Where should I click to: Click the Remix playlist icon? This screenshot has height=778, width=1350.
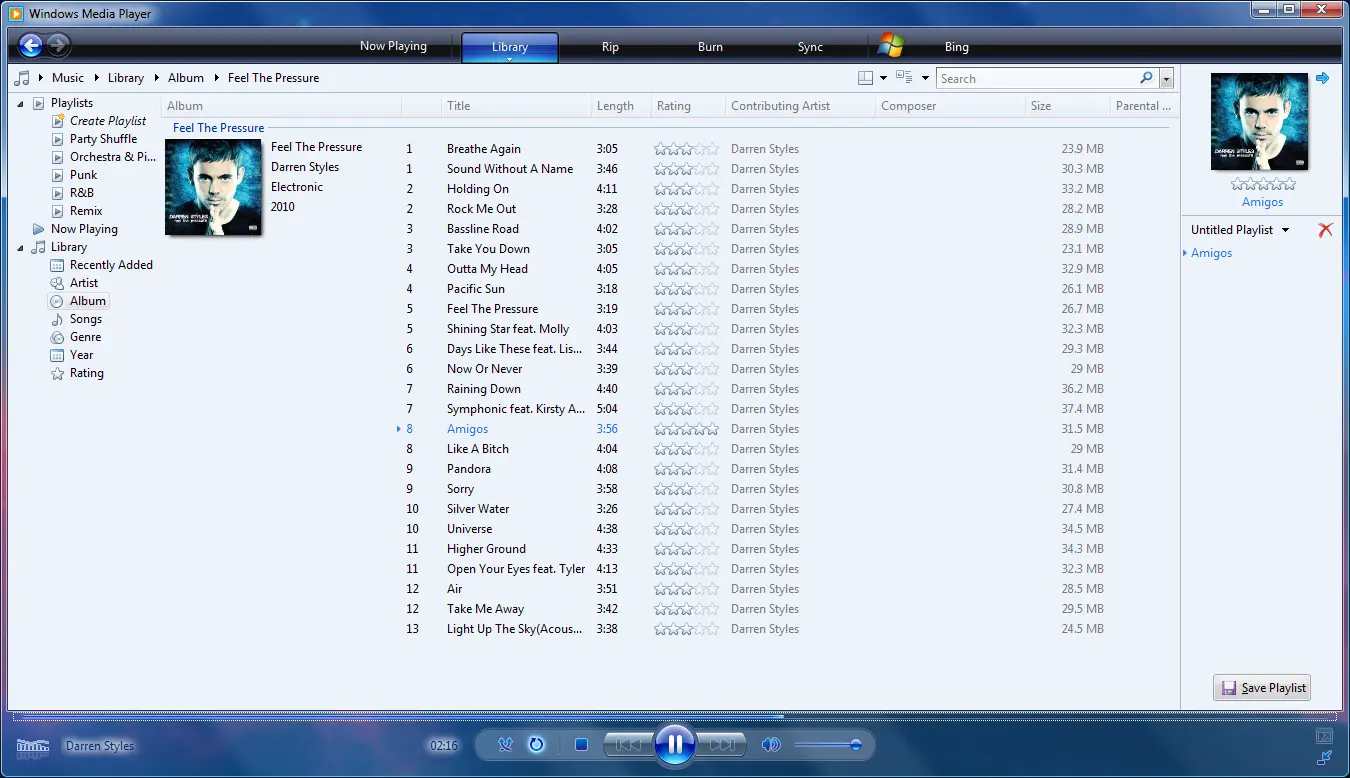click(x=59, y=211)
